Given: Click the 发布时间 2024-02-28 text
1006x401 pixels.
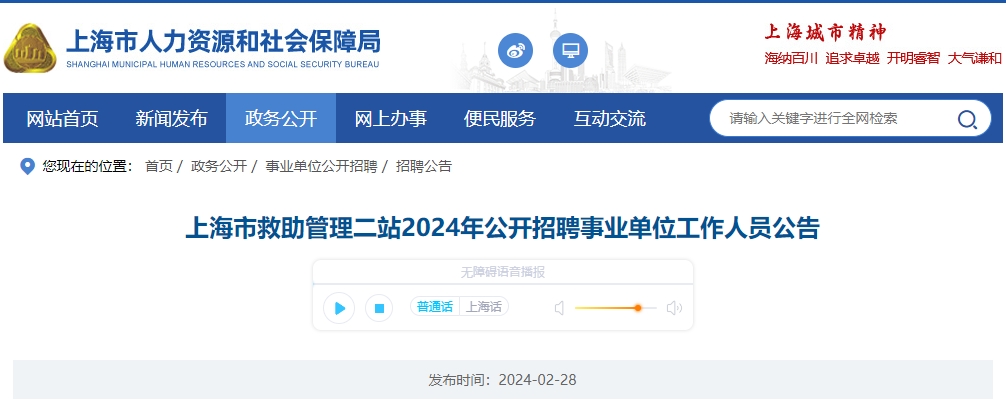Looking at the screenshot, I should click(502, 380).
